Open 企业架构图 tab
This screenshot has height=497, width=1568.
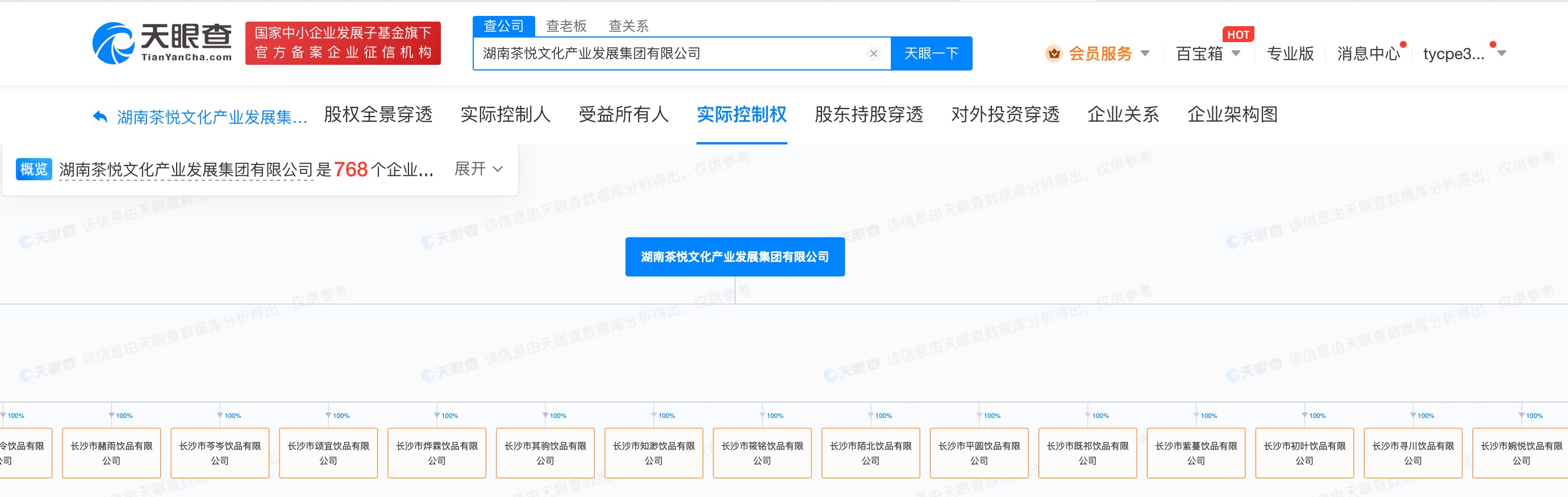(x=1232, y=114)
